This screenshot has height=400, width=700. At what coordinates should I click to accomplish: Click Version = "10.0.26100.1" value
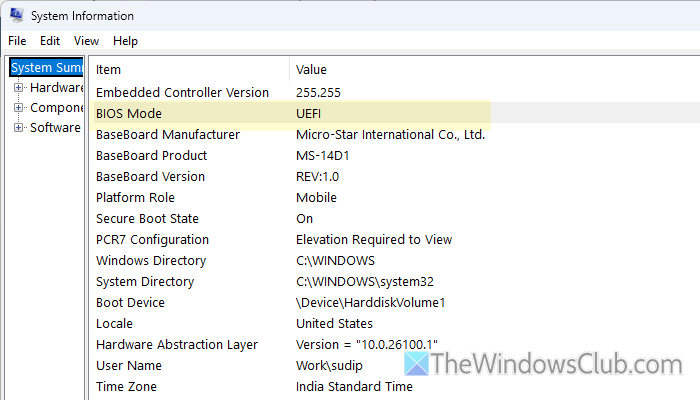point(367,344)
